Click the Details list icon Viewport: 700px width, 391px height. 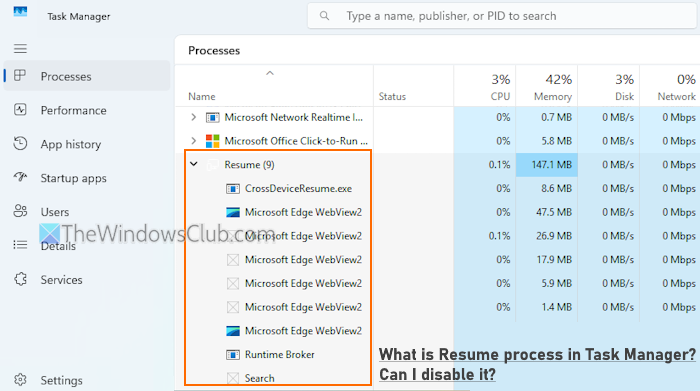click(x=20, y=245)
